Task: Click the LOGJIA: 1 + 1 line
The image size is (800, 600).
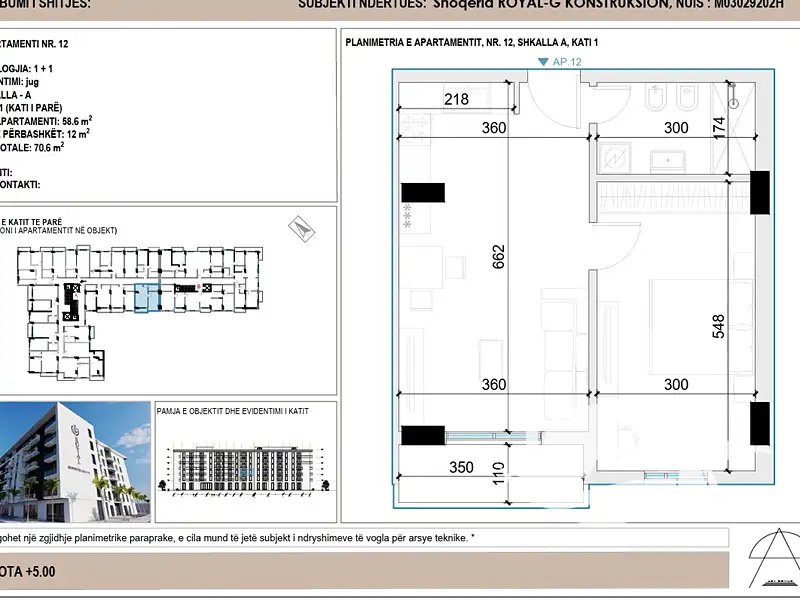Action: pos(26,68)
